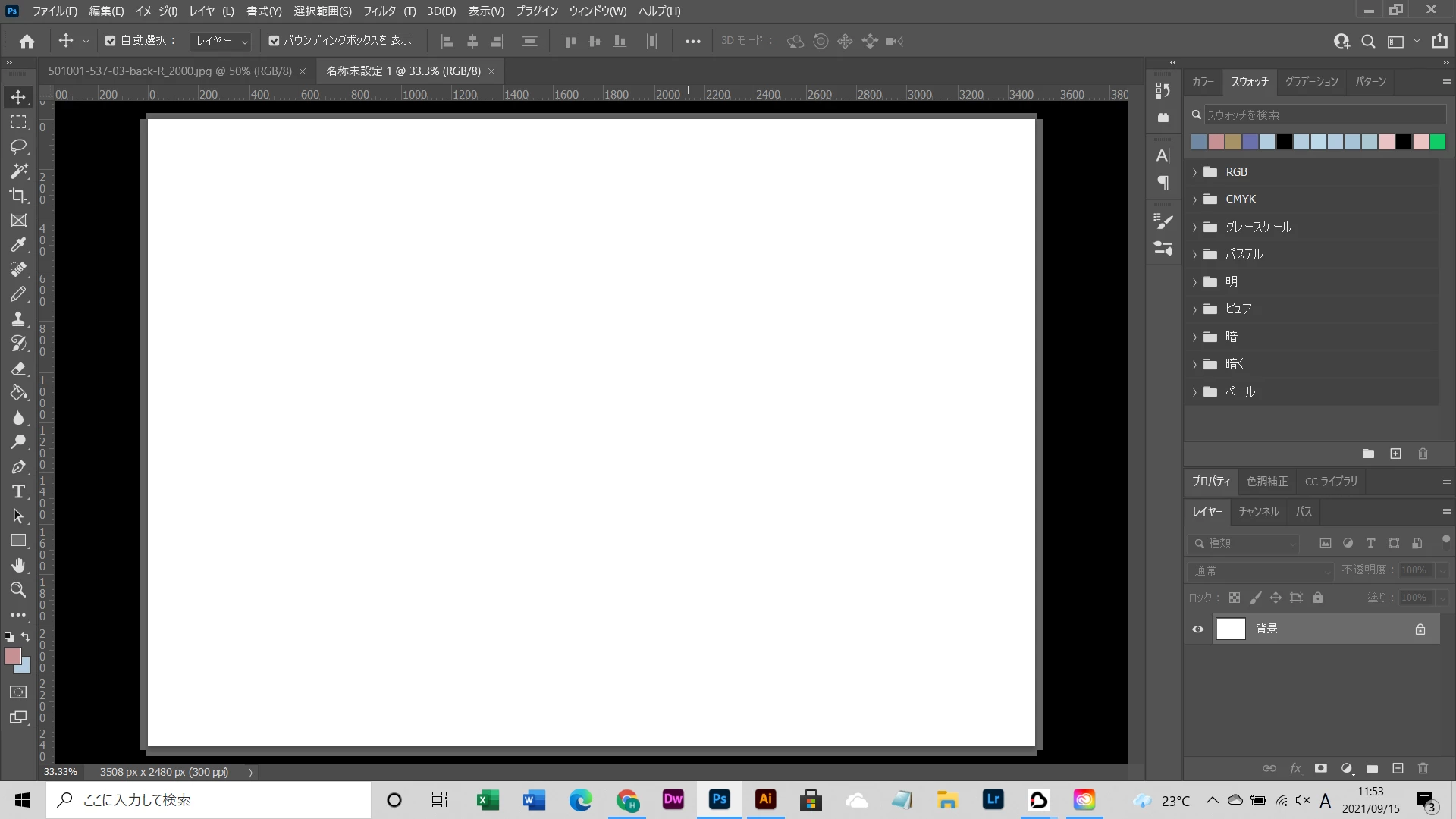The width and height of the screenshot is (1456, 819).
Task: Choose the Eyedropper tool
Action: [18, 245]
